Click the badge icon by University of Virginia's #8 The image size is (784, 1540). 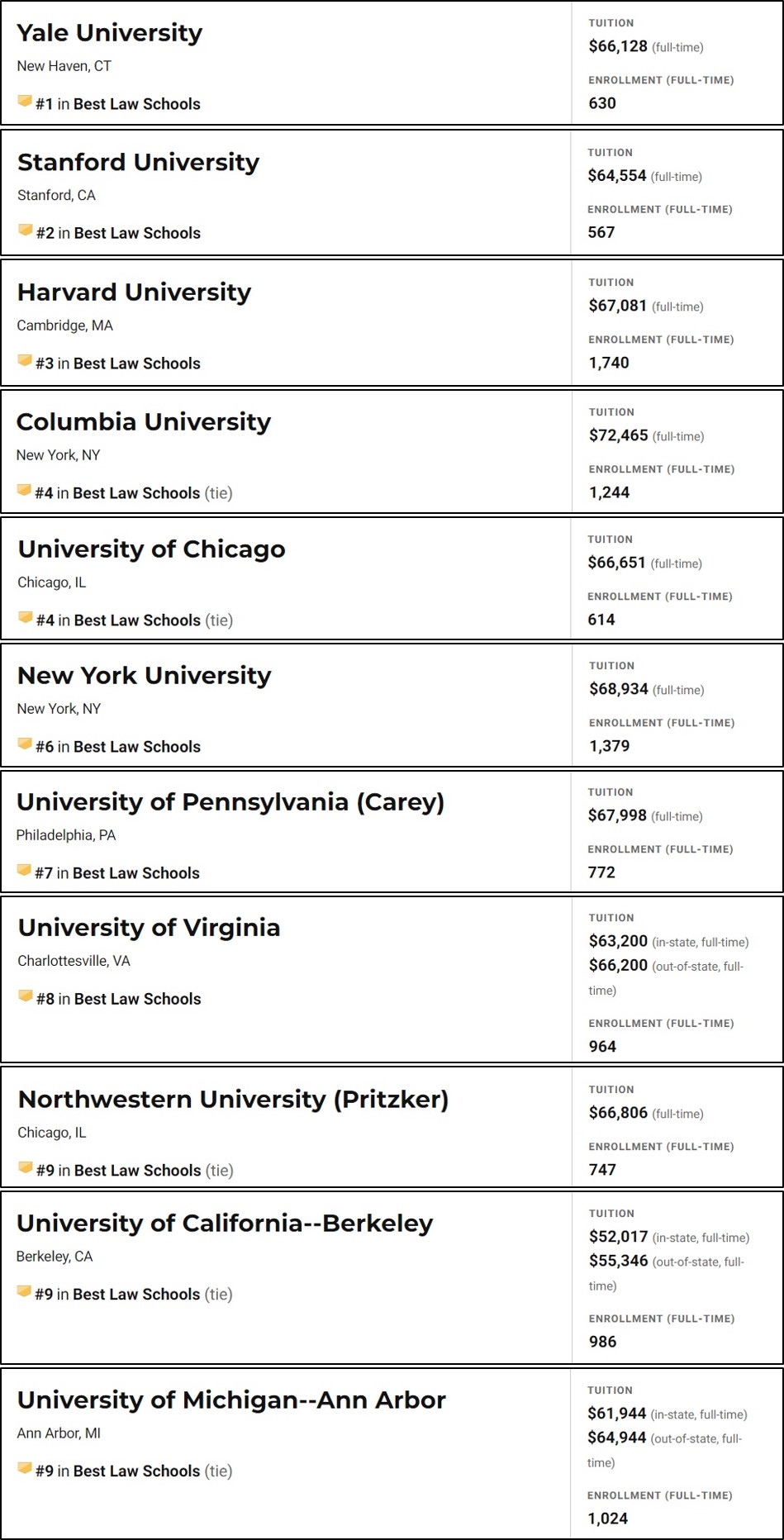(x=26, y=996)
